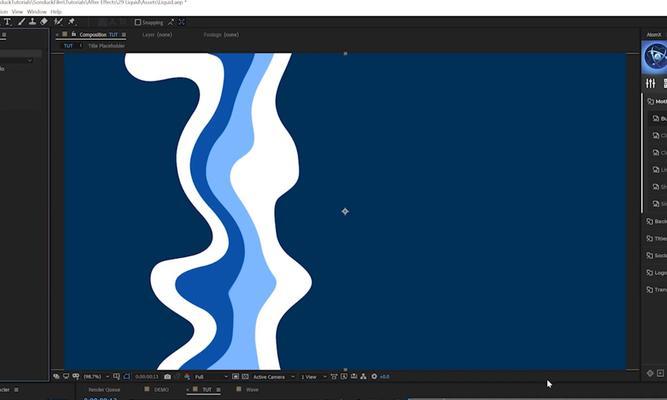Open the AtomX sliders settings icon
This screenshot has width=667, height=400.
[650, 83]
